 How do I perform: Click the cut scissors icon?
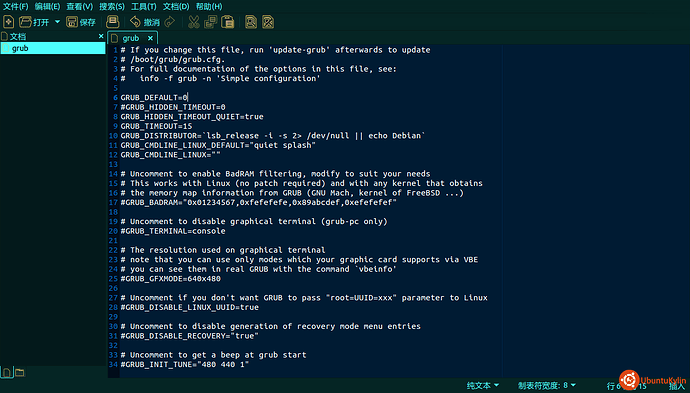194,22
